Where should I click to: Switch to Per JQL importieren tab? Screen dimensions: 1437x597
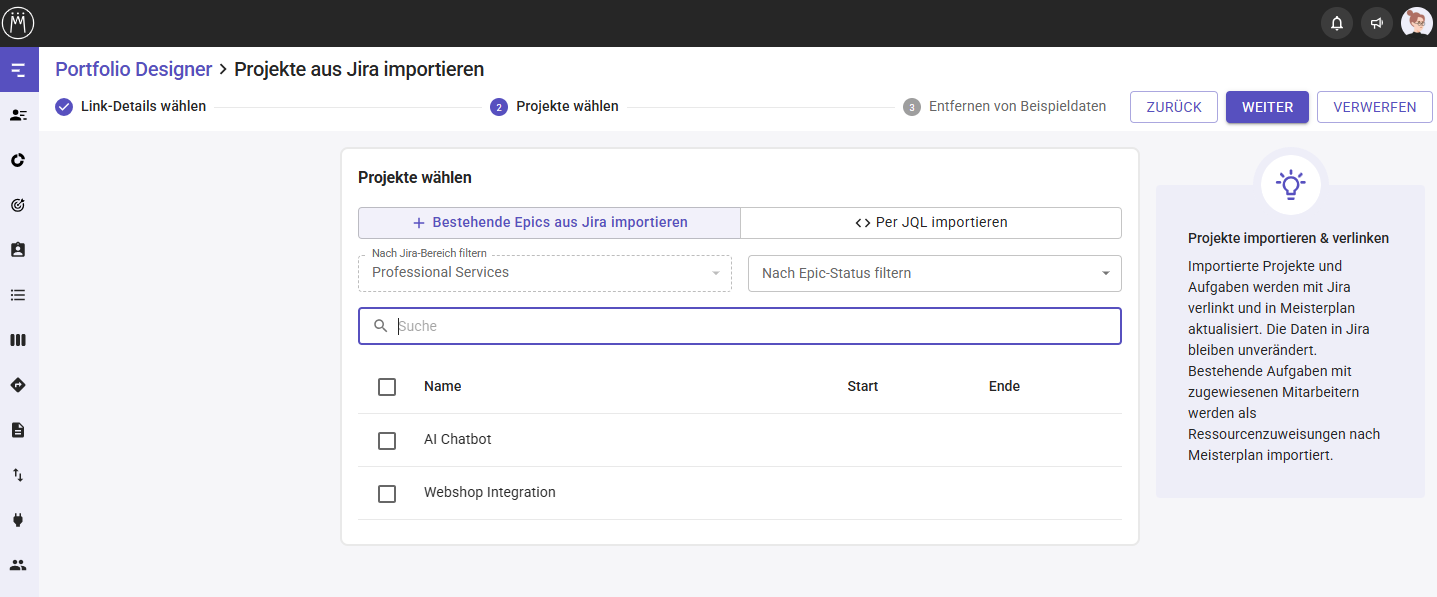click(x=931, y=223)
